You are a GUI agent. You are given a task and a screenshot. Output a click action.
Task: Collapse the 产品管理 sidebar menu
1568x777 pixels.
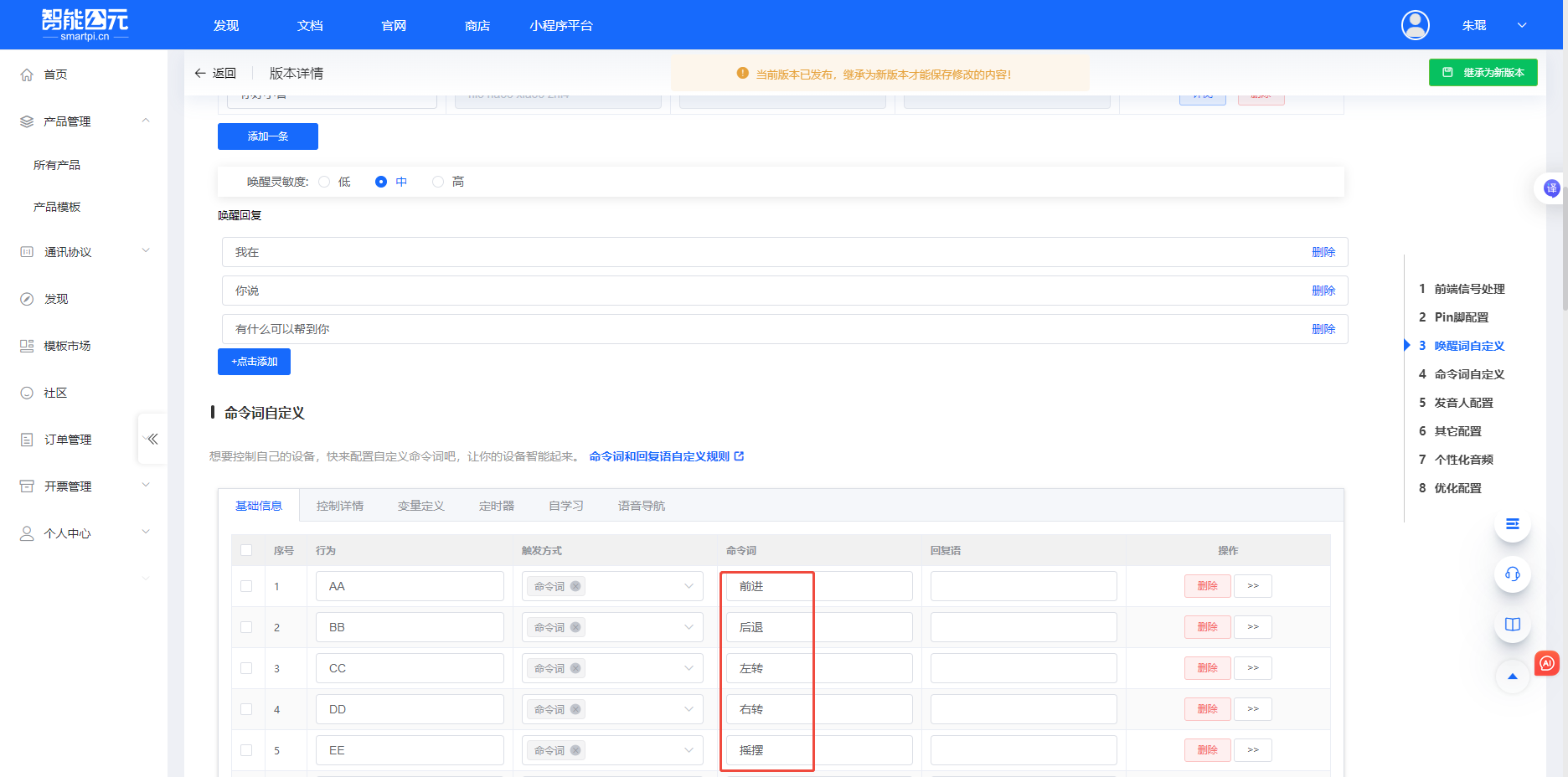coord(146,121)
